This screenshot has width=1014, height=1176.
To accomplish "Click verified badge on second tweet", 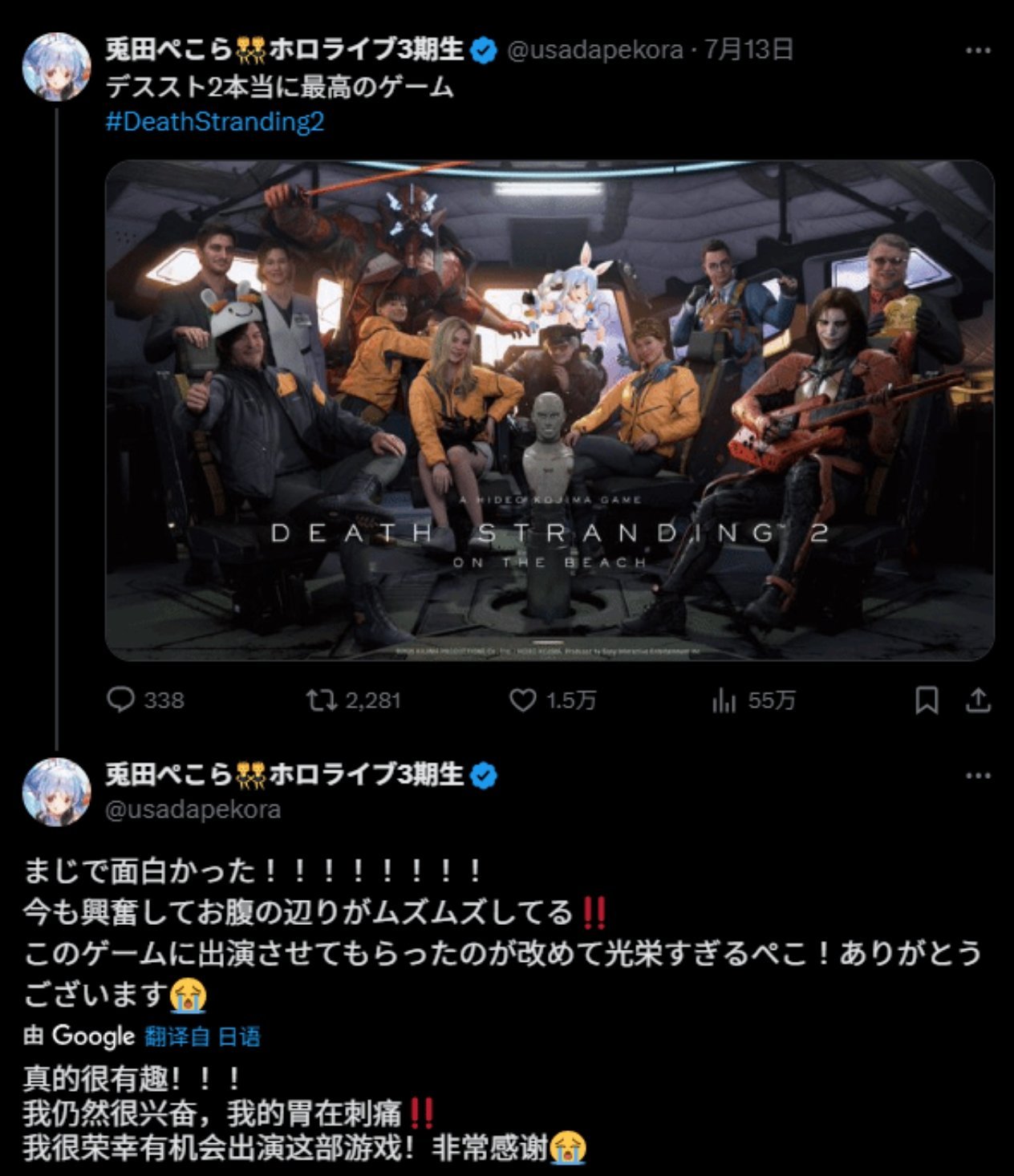I will click(483, 775).
